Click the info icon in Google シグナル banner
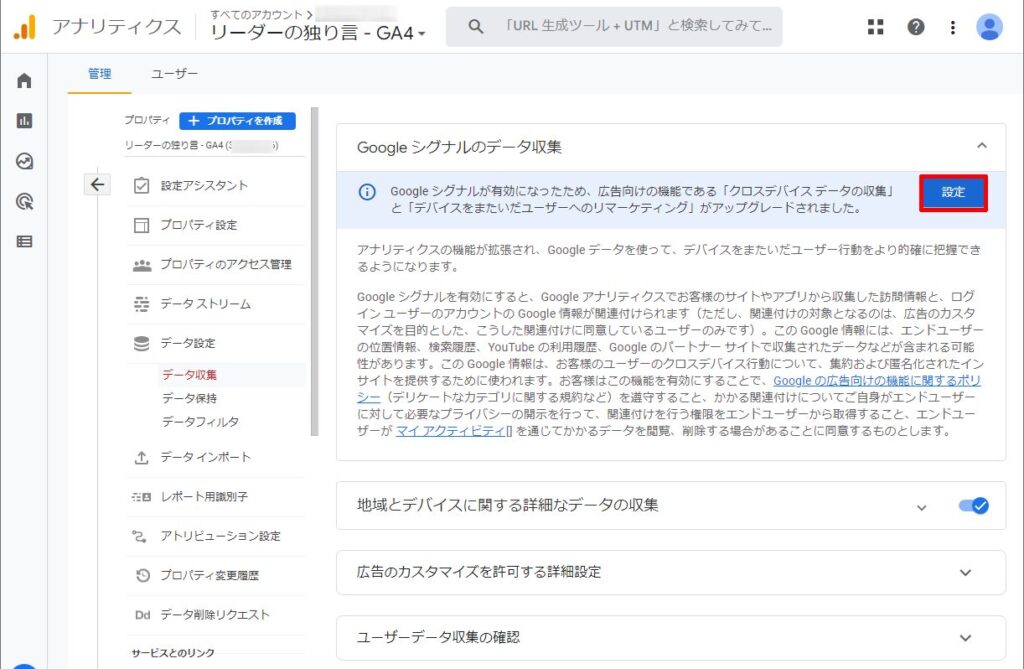 coord(367,192)
